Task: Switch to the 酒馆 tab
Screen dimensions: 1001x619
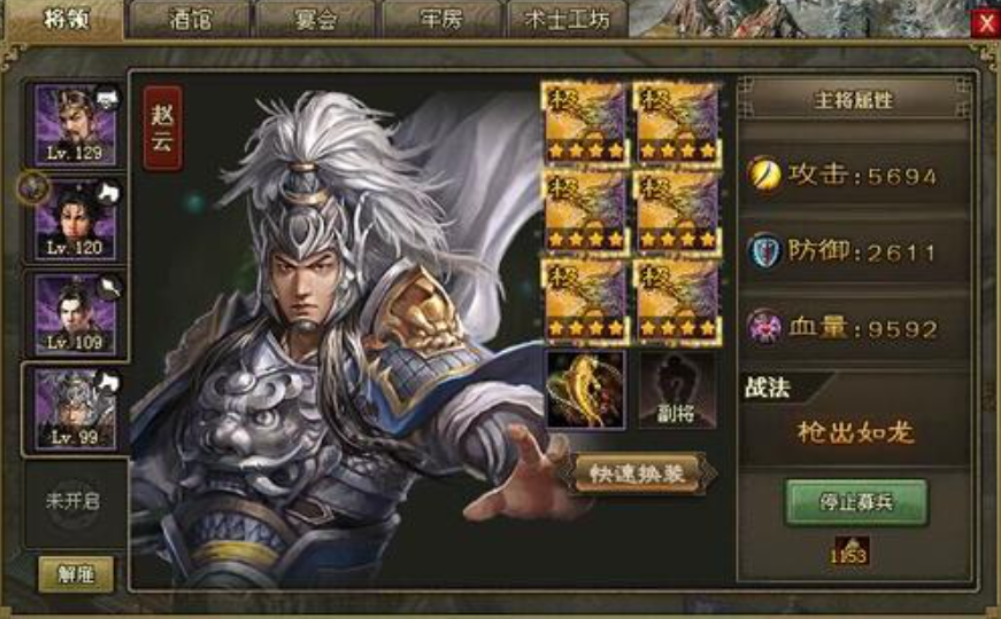Action: tap(190, 20)
